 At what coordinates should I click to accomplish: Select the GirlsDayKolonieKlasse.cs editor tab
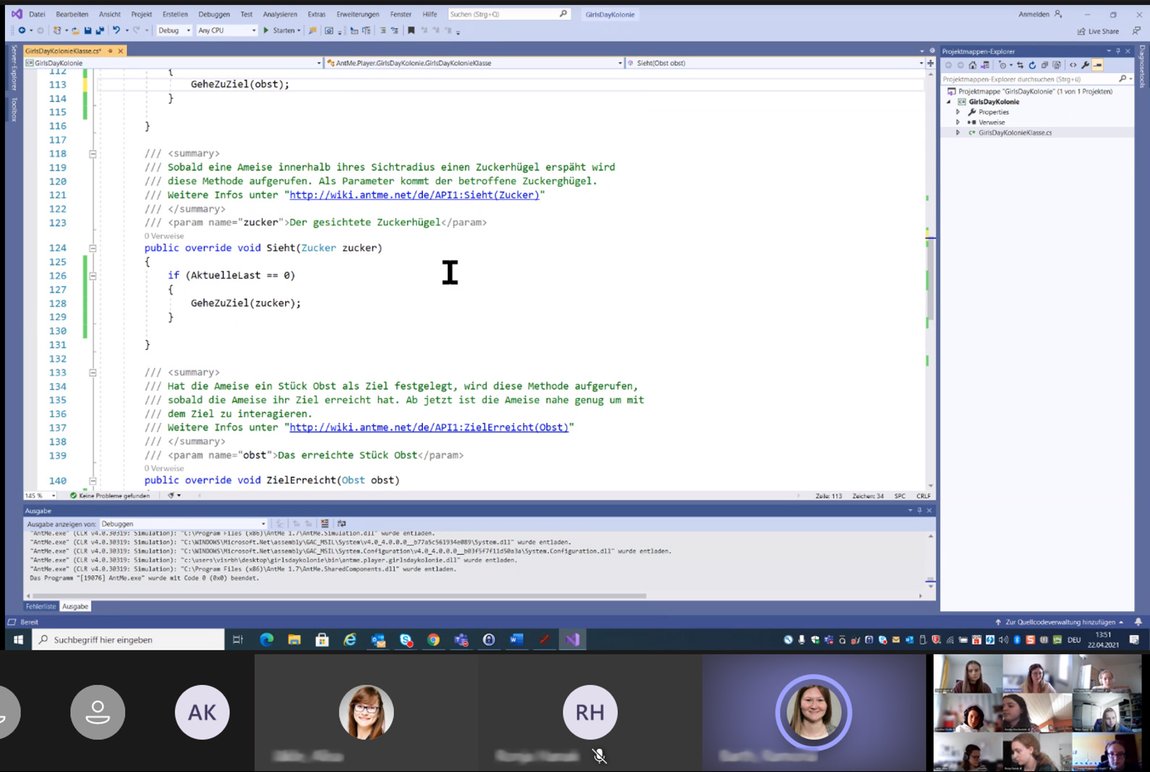(63, 51)
